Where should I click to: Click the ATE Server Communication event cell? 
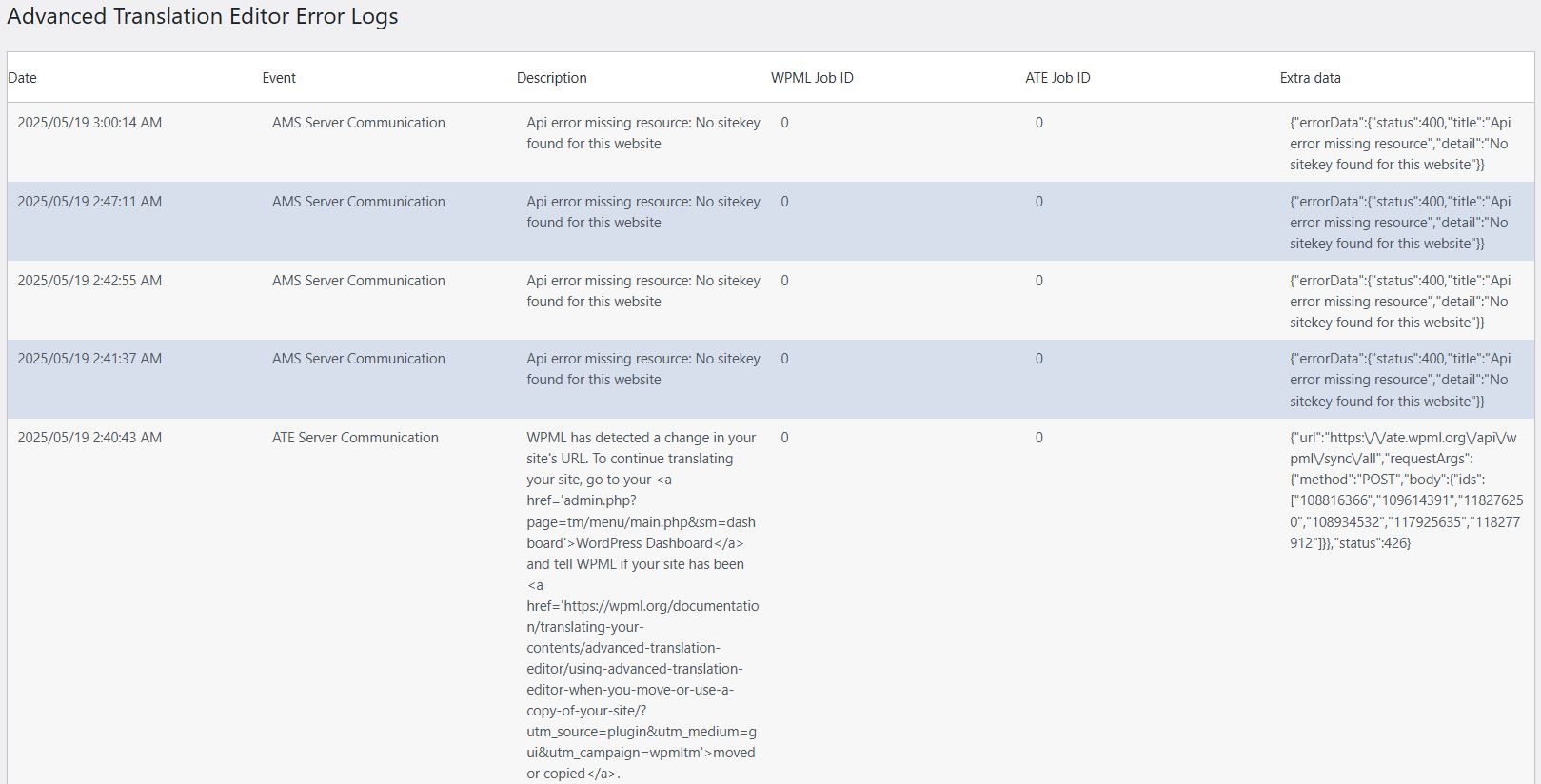355,438
